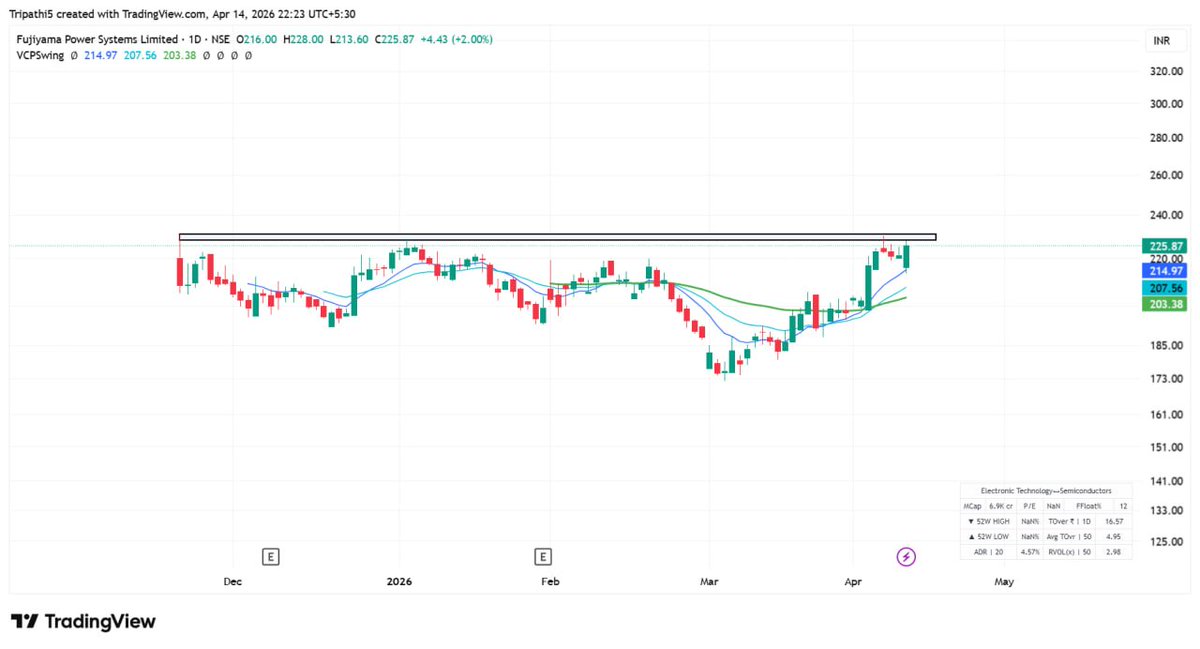Click the close price C225.87 in header
Image resolution: width=1200 pixels, height=649 pixels.
click(395, 40)
